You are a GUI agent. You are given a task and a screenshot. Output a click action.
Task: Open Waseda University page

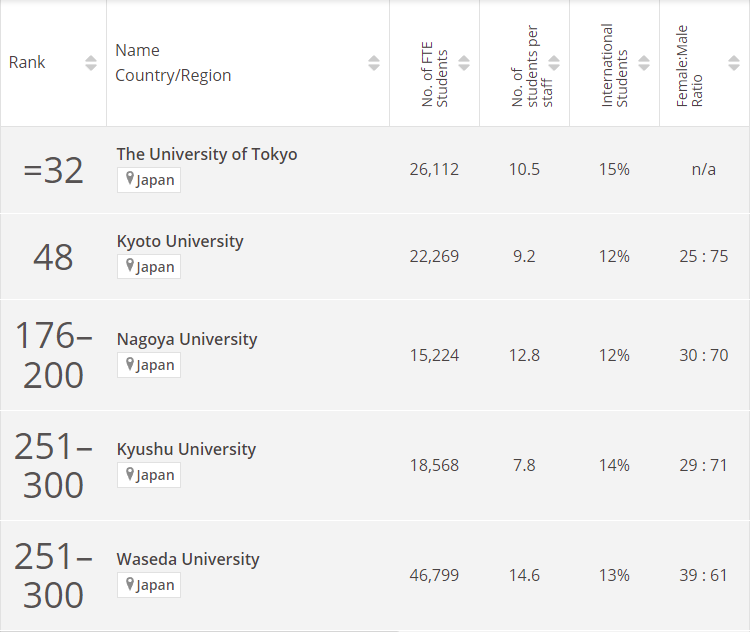pos(187,559)
